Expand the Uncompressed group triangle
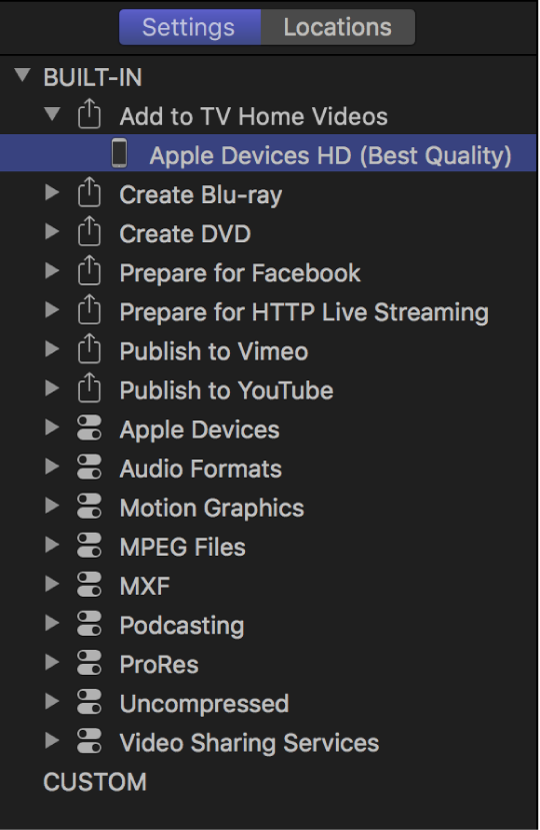Screen dimensions: 540x830 pyautogui.click(x=52, y=701)
